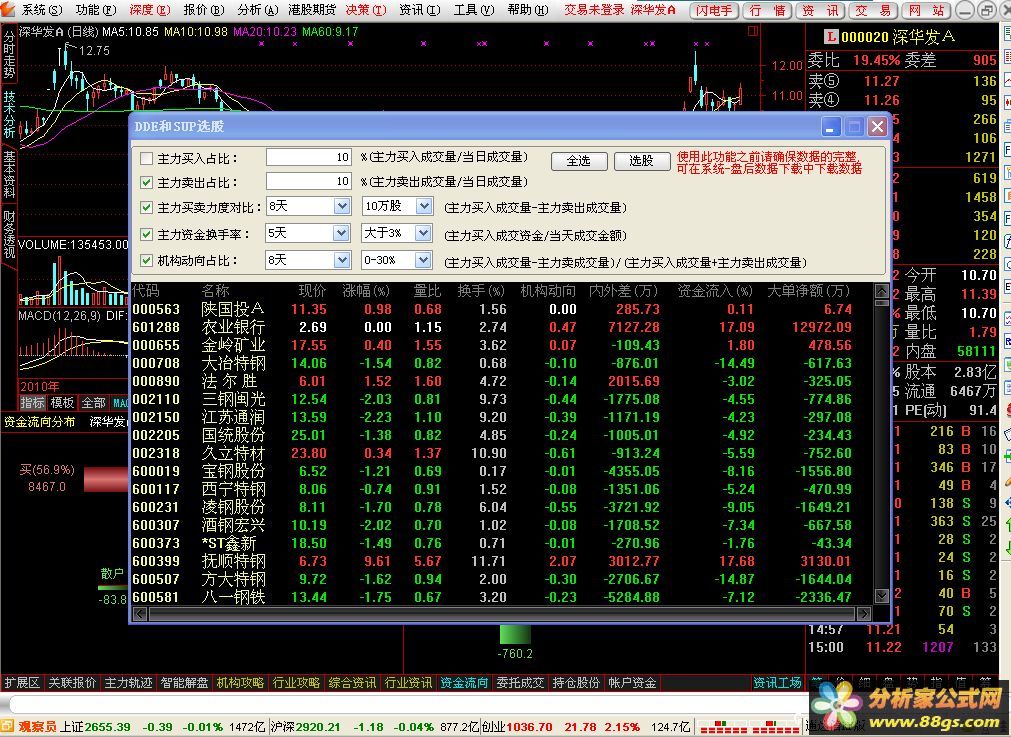1011x737 pixels.
Task: Open the 港股期货 menu
Action: [312, 10]
